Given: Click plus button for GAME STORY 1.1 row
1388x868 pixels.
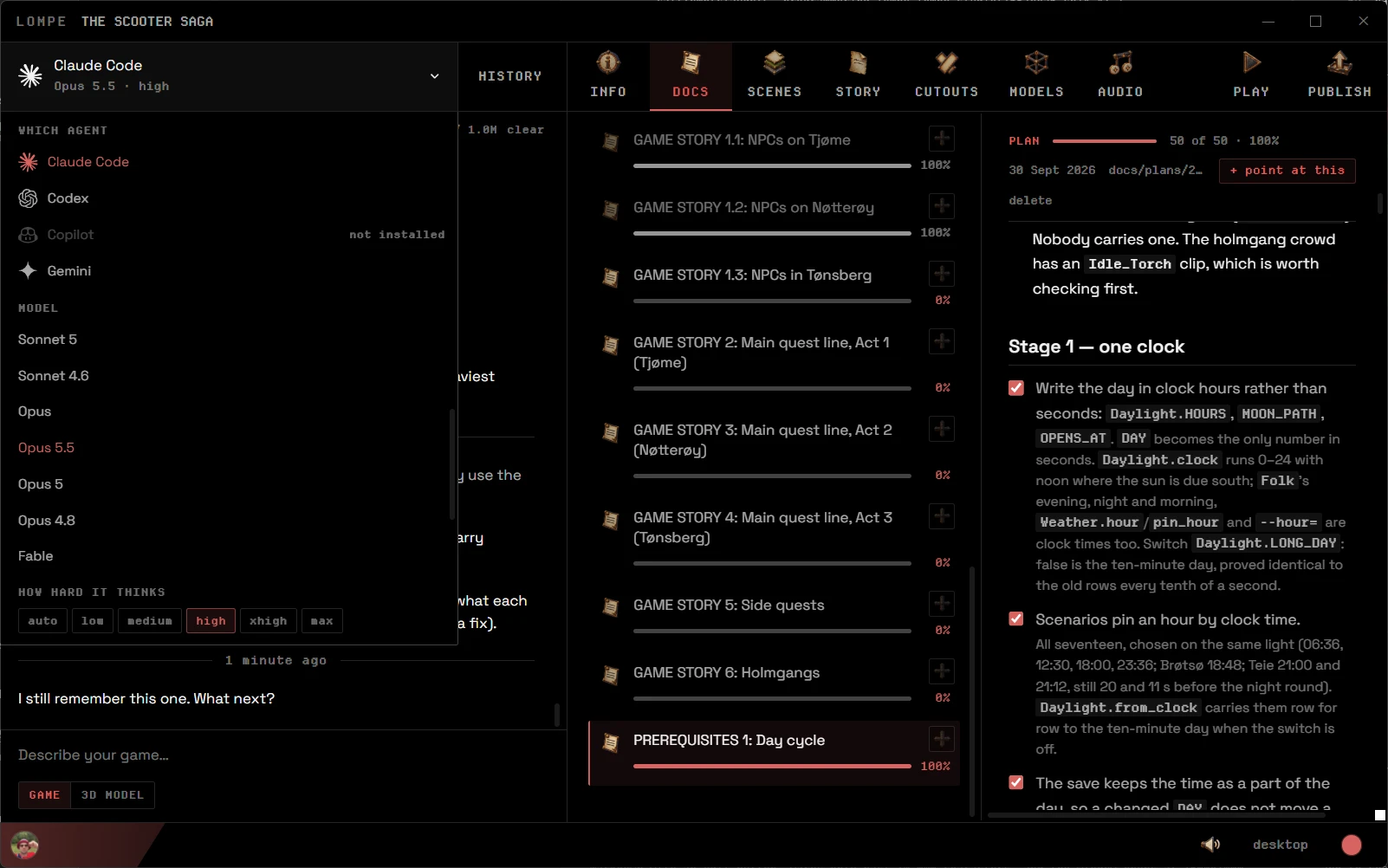Looking at the screenshot, I should 942,138.
